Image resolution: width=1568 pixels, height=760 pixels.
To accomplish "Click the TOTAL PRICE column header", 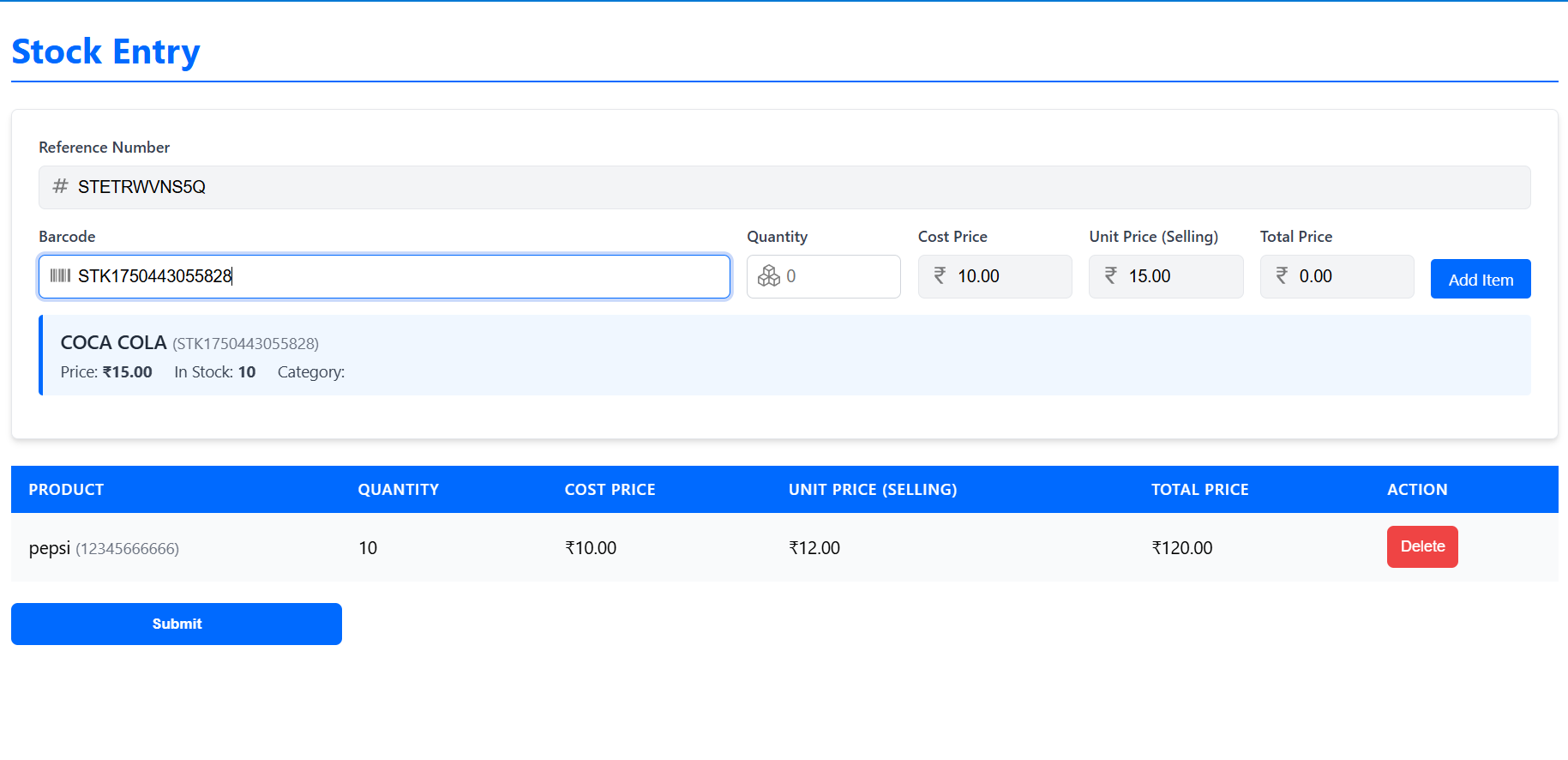I will point(1199,490).
